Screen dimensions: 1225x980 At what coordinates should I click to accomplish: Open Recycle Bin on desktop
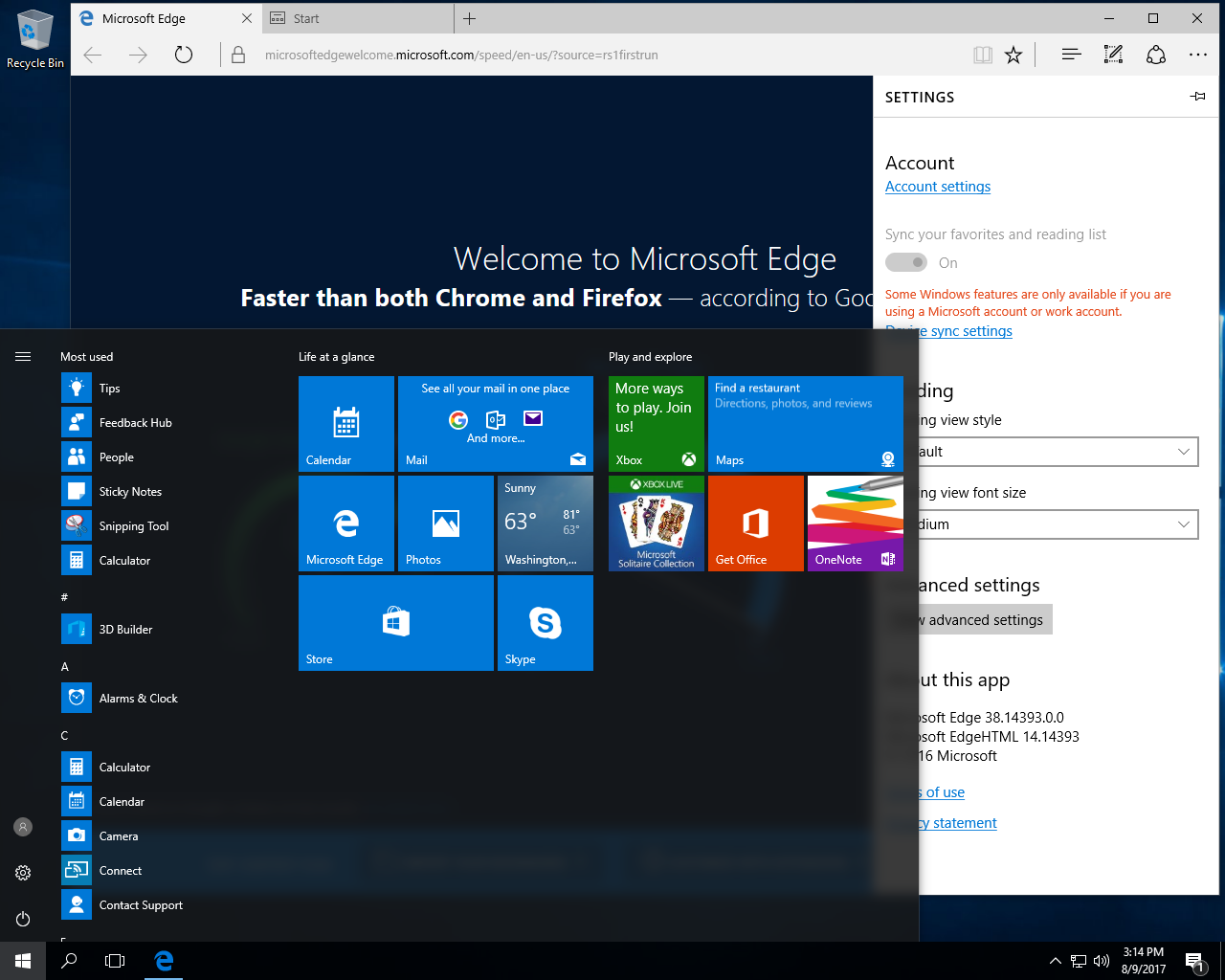35,39
